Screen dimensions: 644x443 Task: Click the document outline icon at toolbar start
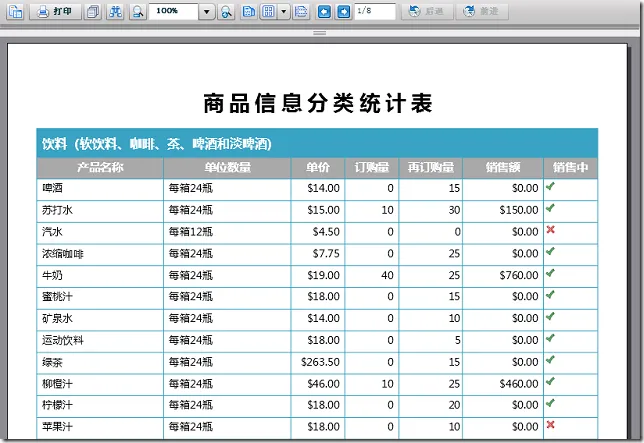tap(15, 11)
